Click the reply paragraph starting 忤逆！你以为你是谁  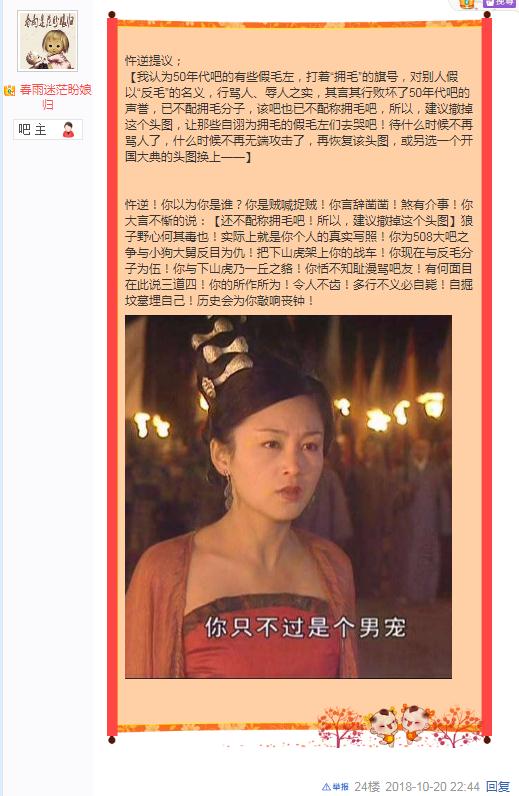tap(299, 252)
